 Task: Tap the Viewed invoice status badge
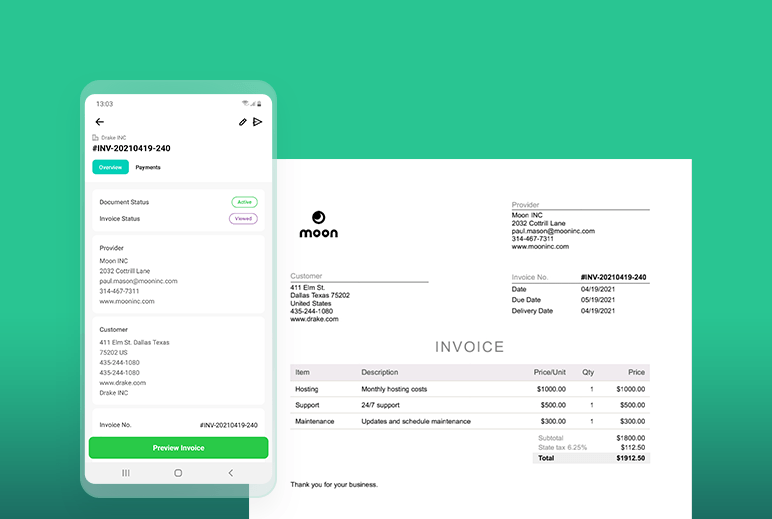coord(244,218)
